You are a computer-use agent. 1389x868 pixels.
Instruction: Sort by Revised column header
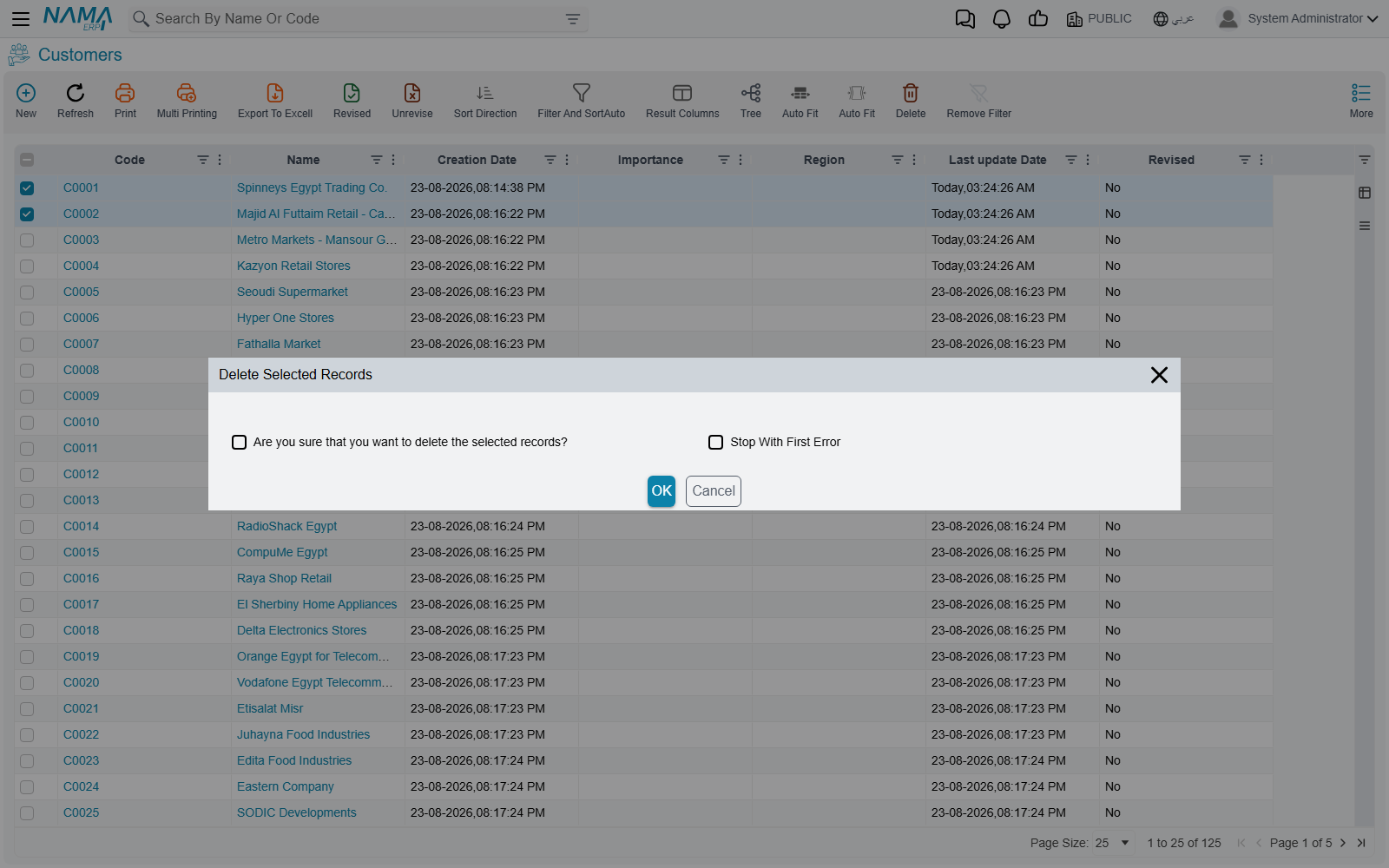[x=1171, y=160]
